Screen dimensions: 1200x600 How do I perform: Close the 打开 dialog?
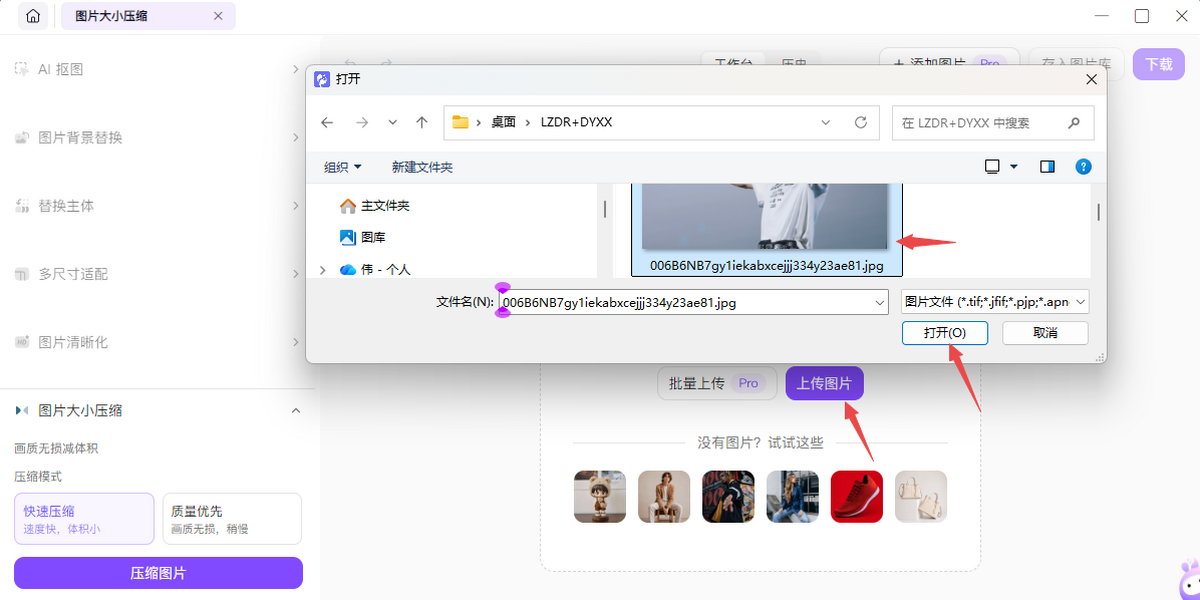coord(1091,79)
